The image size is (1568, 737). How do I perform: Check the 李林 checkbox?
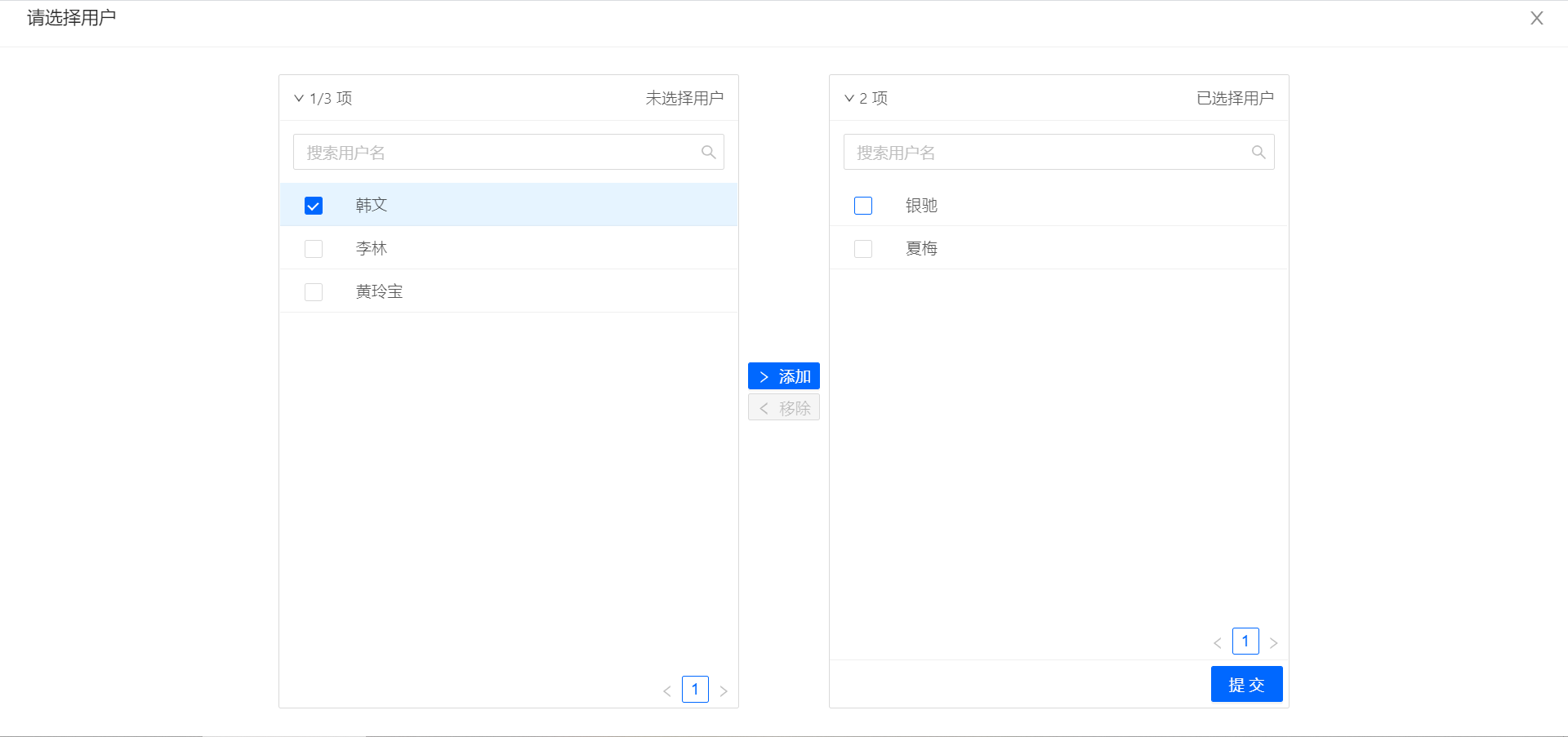pos(314,249)
